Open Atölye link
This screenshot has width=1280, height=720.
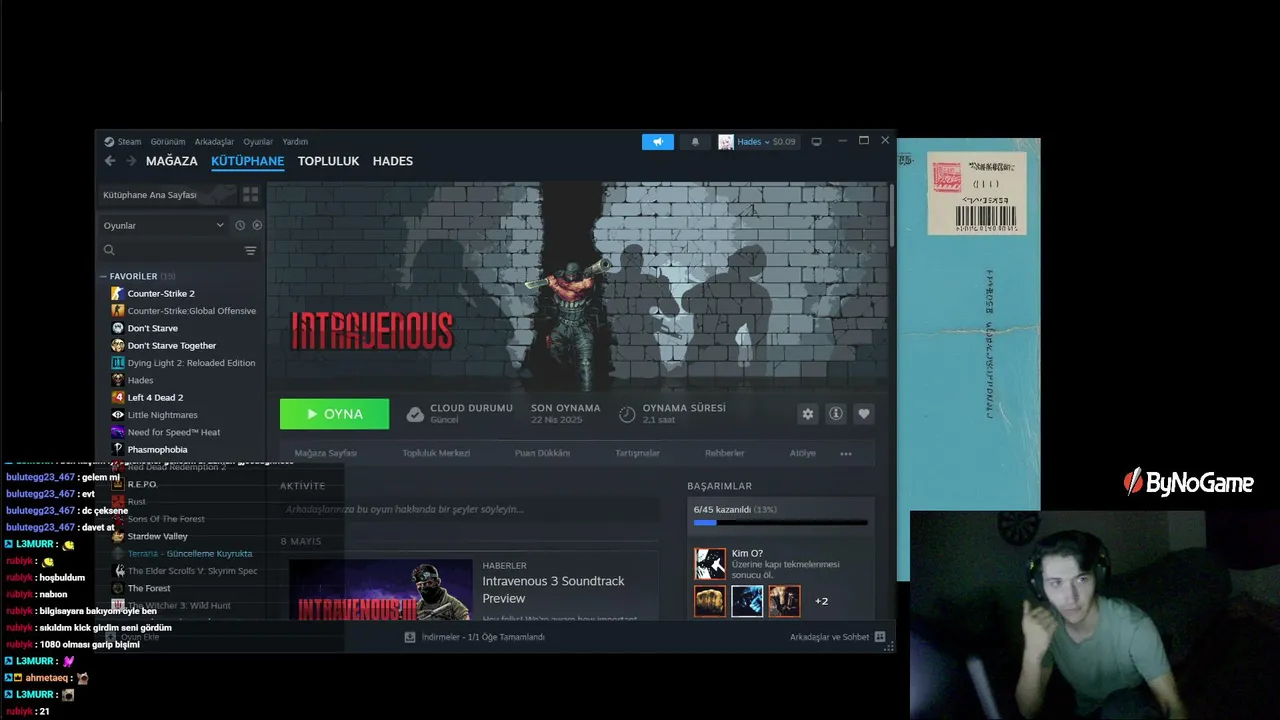pos(803,454)
